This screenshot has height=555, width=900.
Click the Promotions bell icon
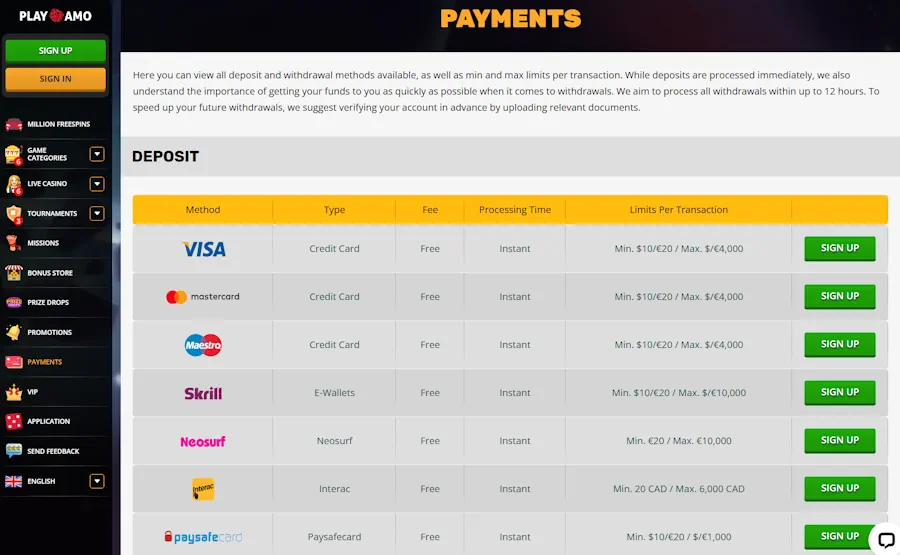pos(14,332)
